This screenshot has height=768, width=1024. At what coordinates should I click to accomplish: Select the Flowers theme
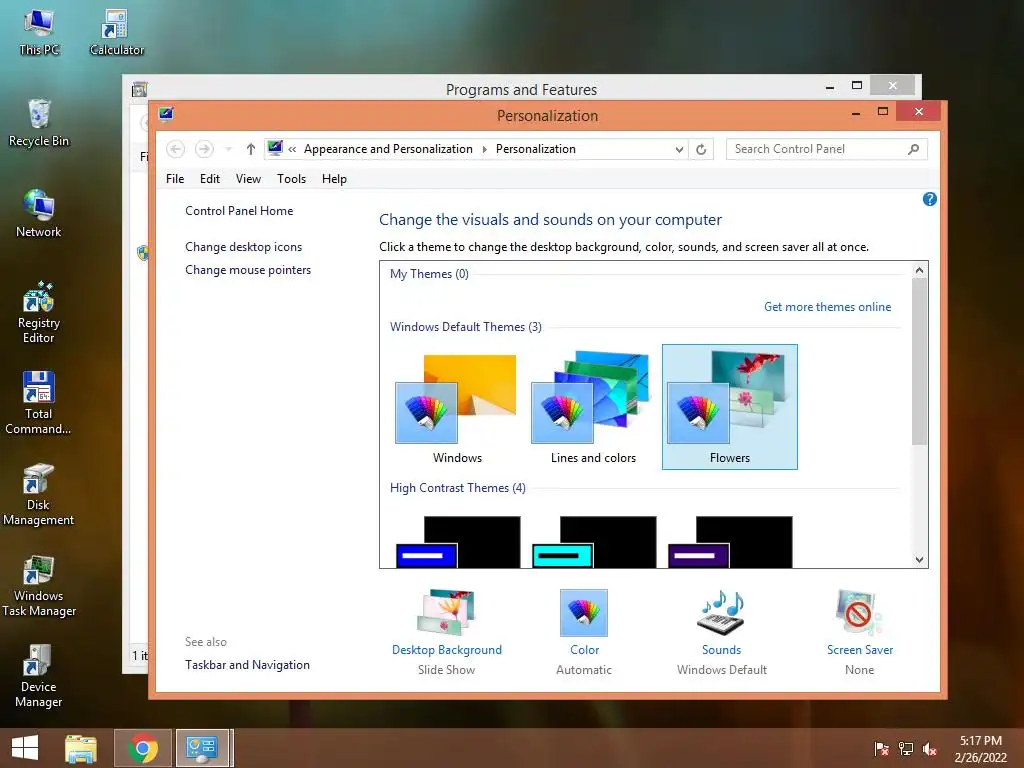tap(729, 407)
